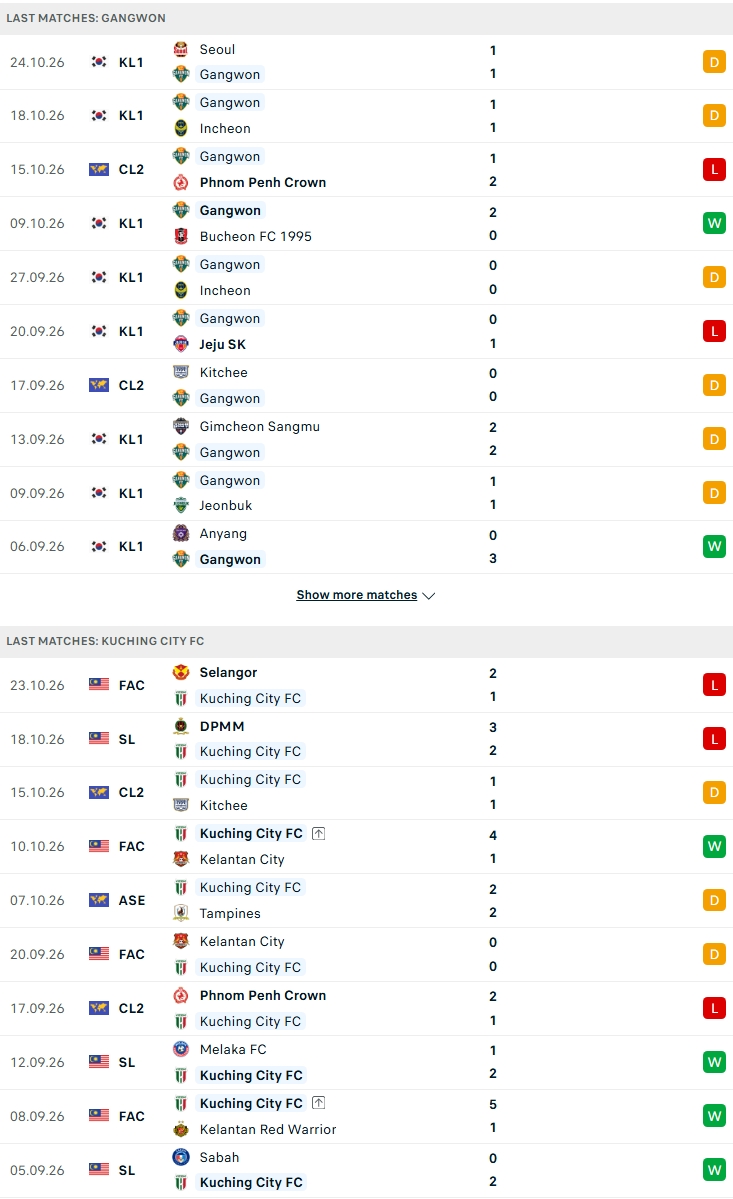Click the Phnom Penh Crown crest in the 15.10.26 Gangwon match

181,182
